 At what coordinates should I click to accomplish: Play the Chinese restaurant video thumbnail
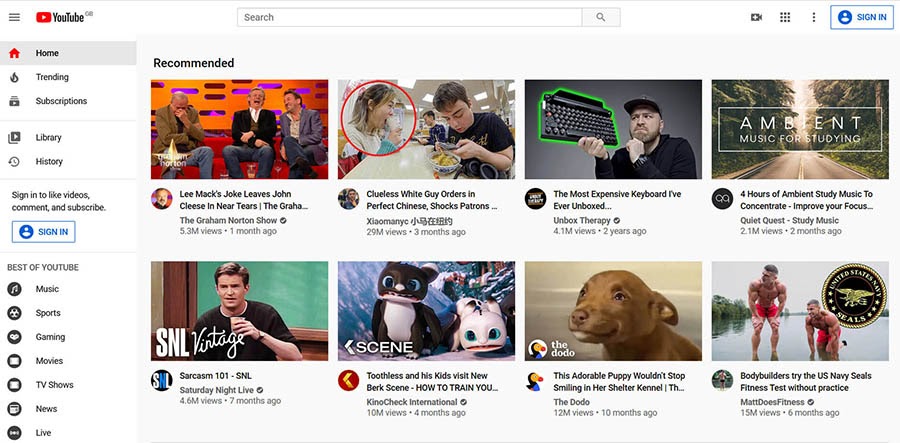tap(426, 129)
